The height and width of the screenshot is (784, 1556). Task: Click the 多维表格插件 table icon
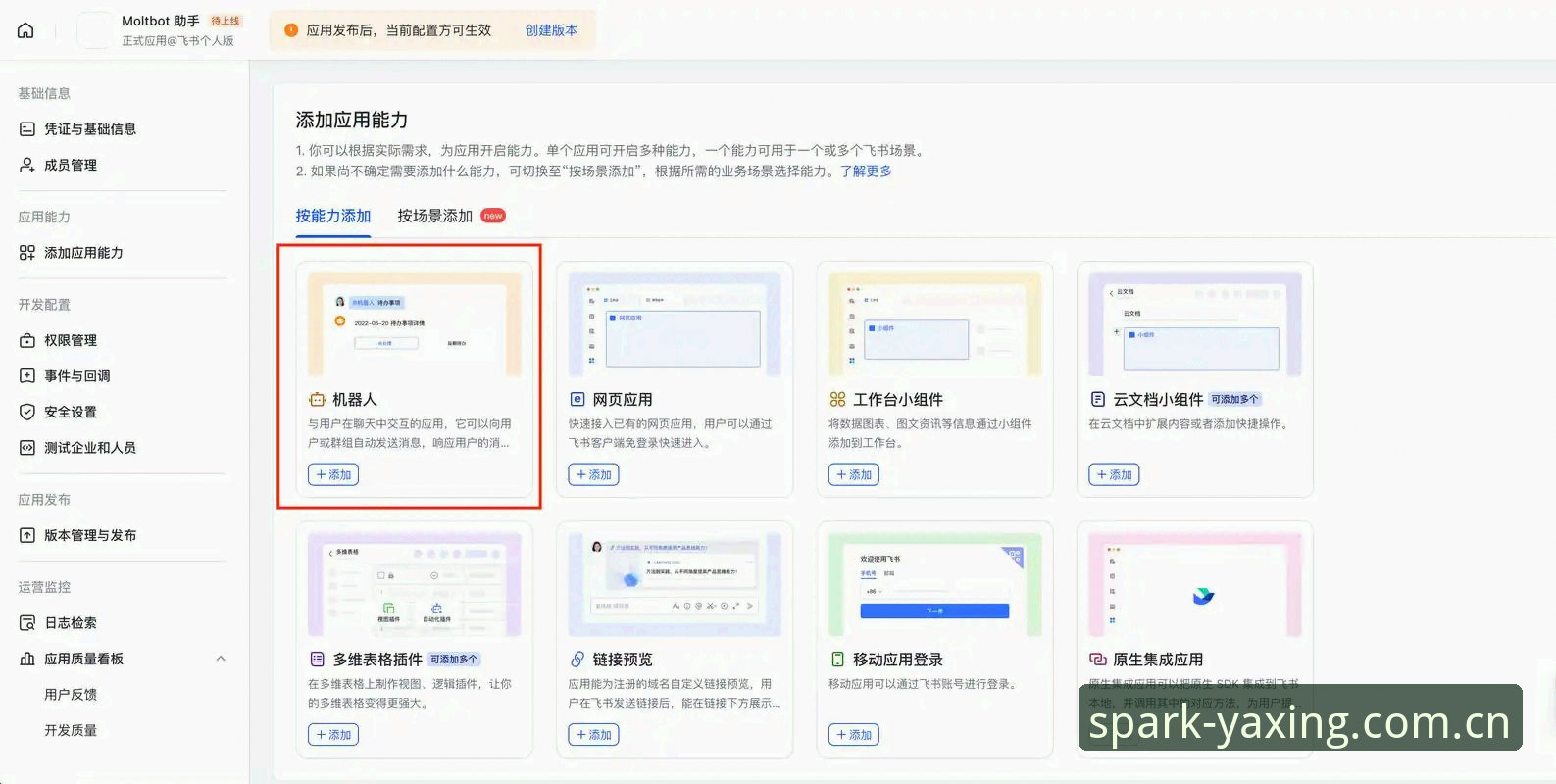(317, 660)
